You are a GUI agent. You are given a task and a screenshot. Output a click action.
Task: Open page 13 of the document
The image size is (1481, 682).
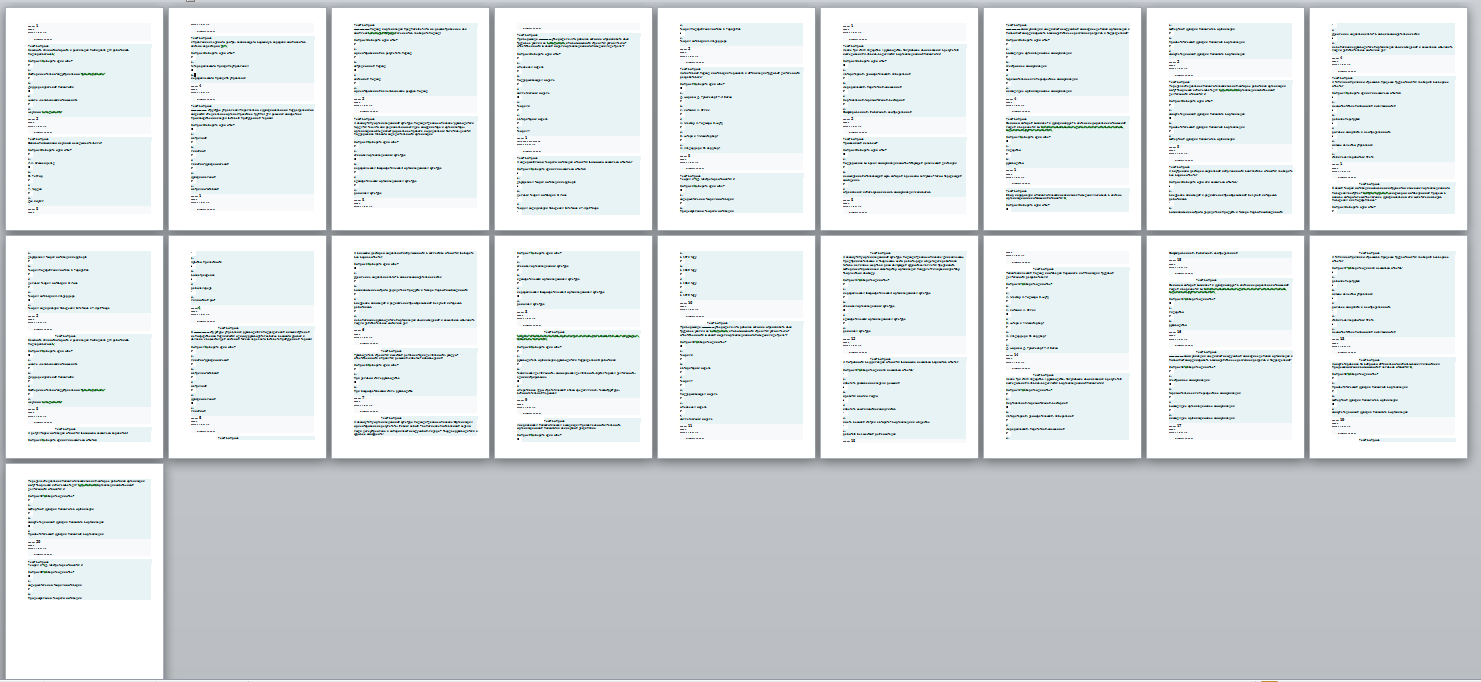point(573,347)
